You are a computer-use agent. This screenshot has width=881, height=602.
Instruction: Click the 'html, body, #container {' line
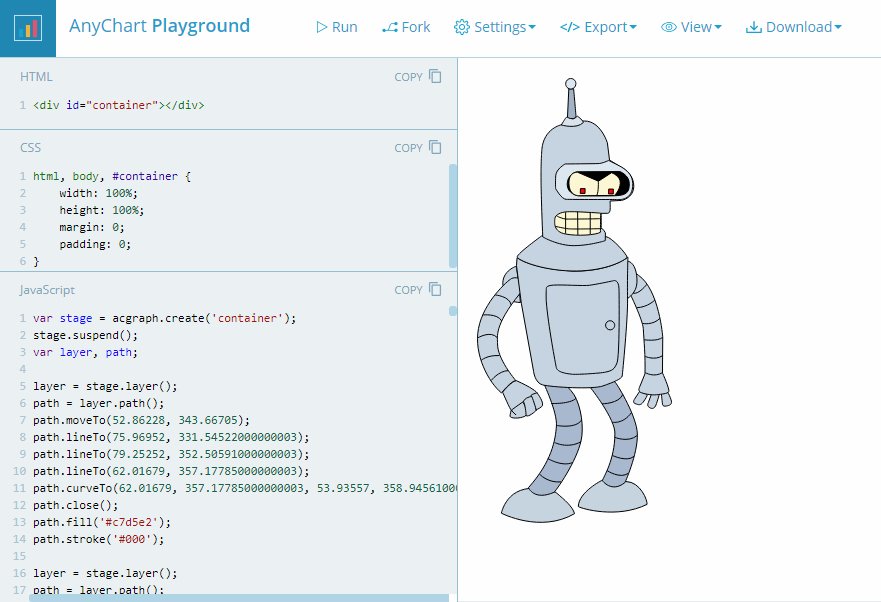click(x=112, y=176)
